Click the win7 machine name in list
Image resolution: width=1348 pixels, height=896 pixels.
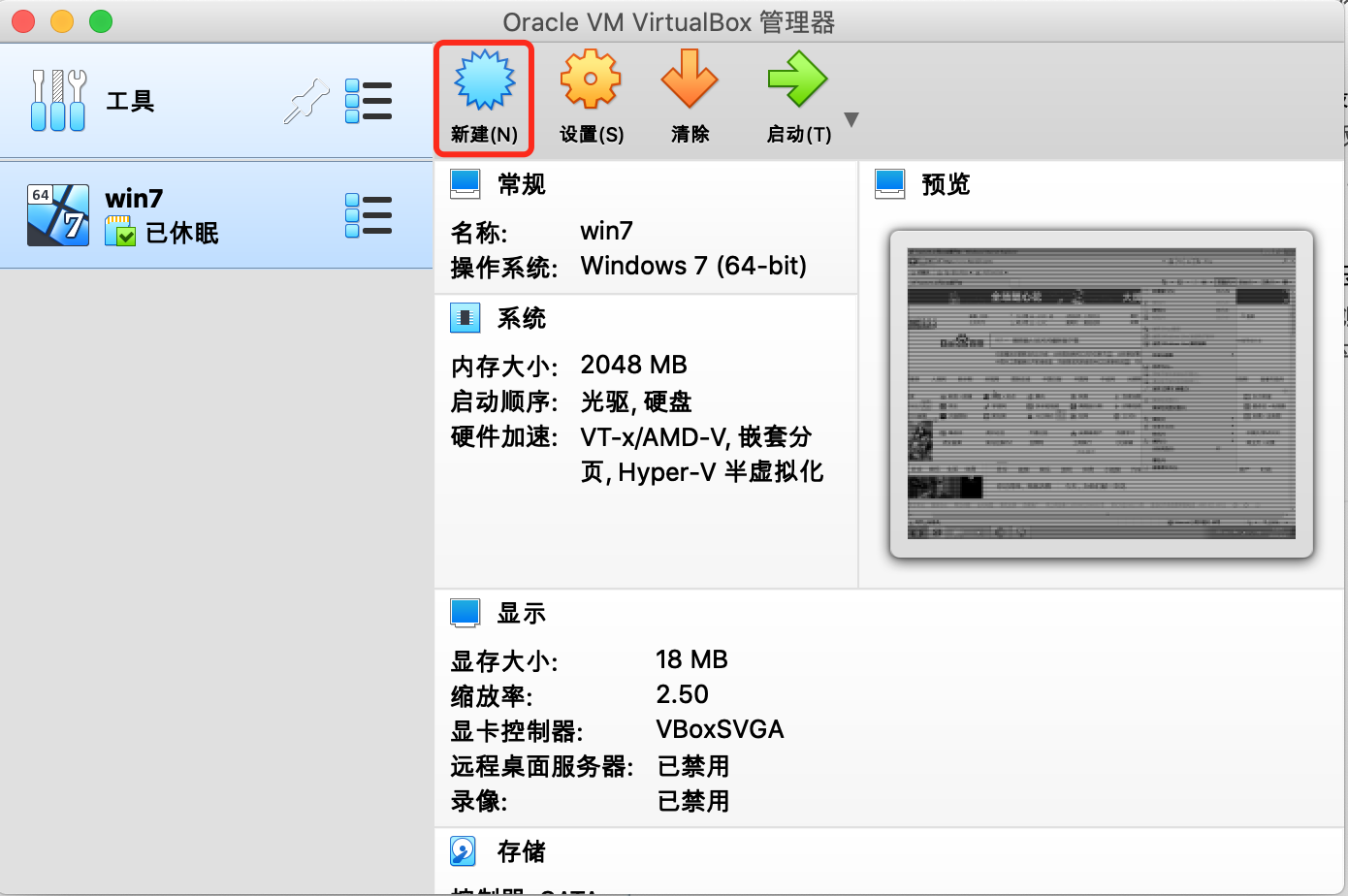click(x=134, y=198)
